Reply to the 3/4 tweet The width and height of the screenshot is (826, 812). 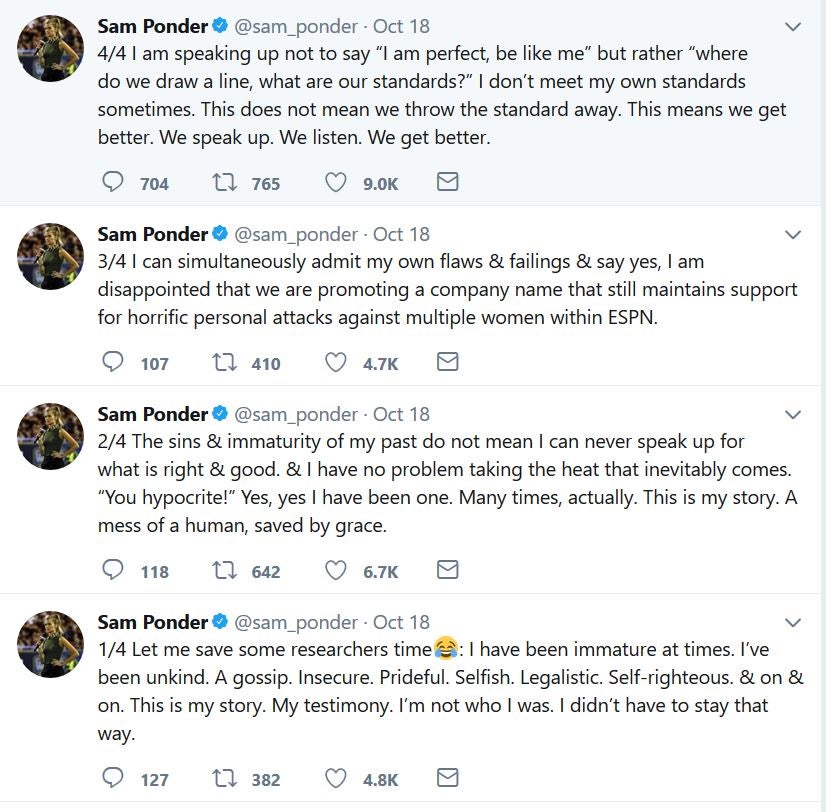click(x=114, y=362)
